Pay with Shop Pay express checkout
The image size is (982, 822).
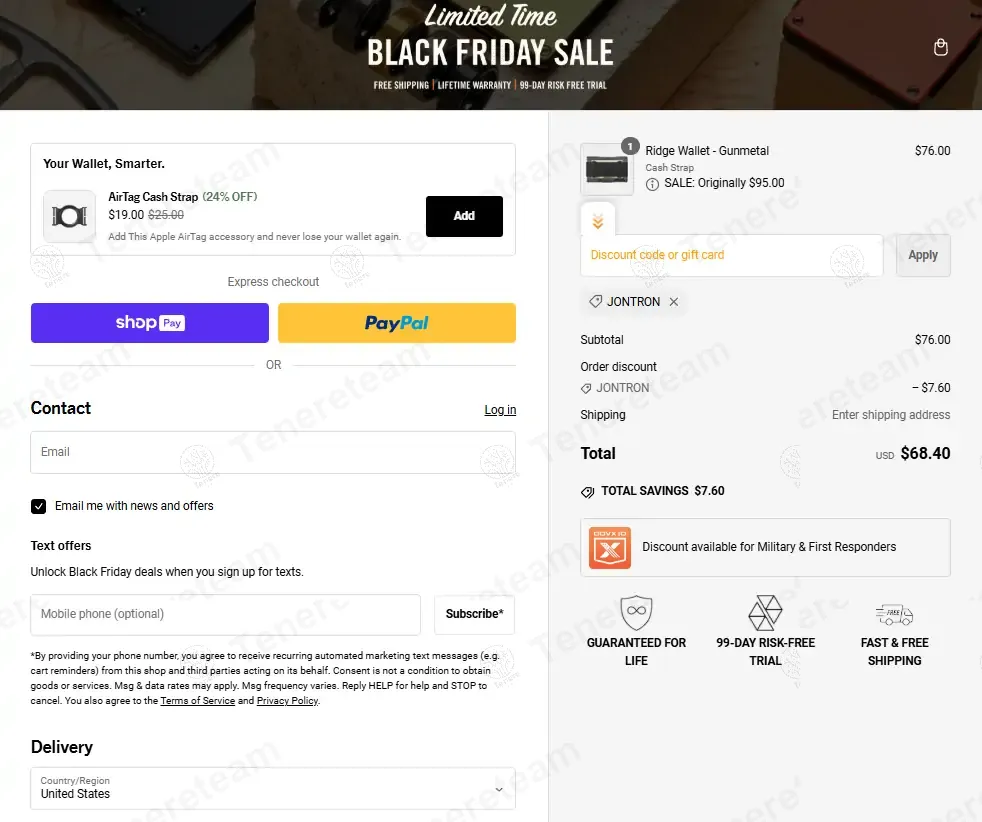(x=150, y=323)
